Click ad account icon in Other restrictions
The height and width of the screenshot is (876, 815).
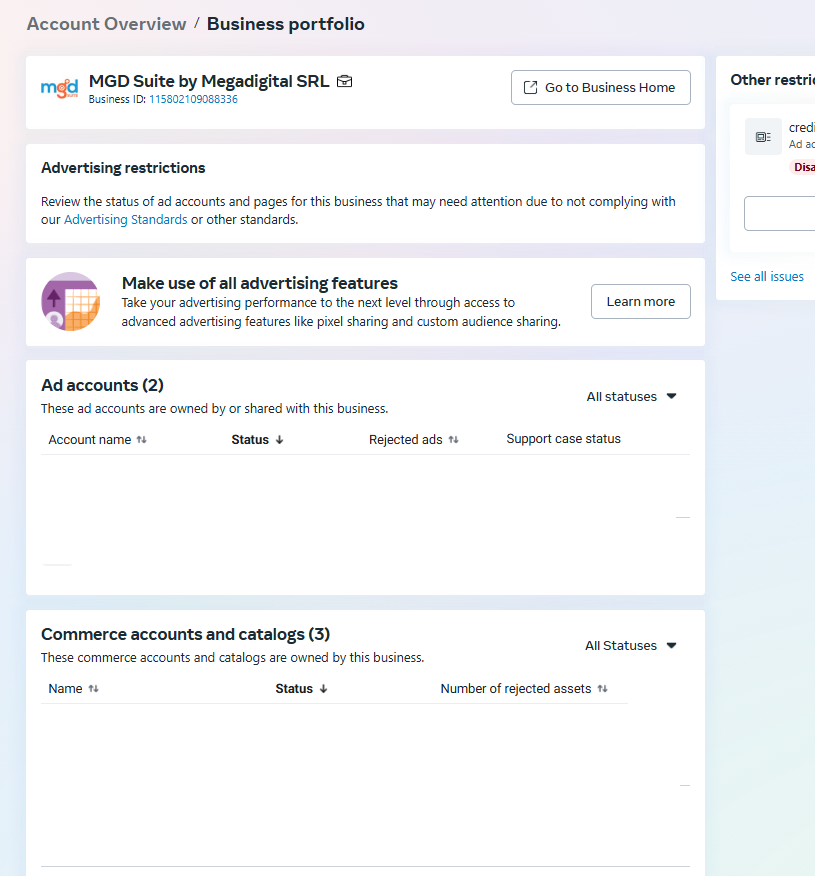click(x=763, y=136)
